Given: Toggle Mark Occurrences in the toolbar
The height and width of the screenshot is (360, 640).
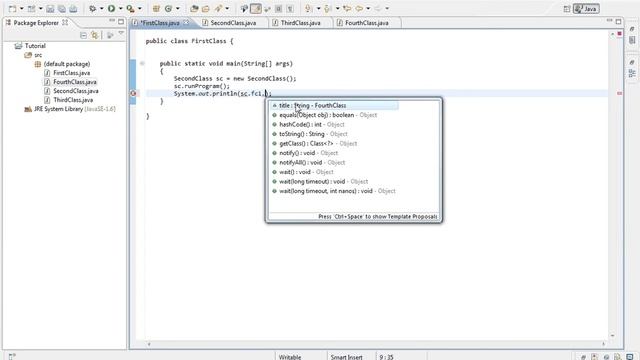Looking at the screenshot, I should coord(256,9).
